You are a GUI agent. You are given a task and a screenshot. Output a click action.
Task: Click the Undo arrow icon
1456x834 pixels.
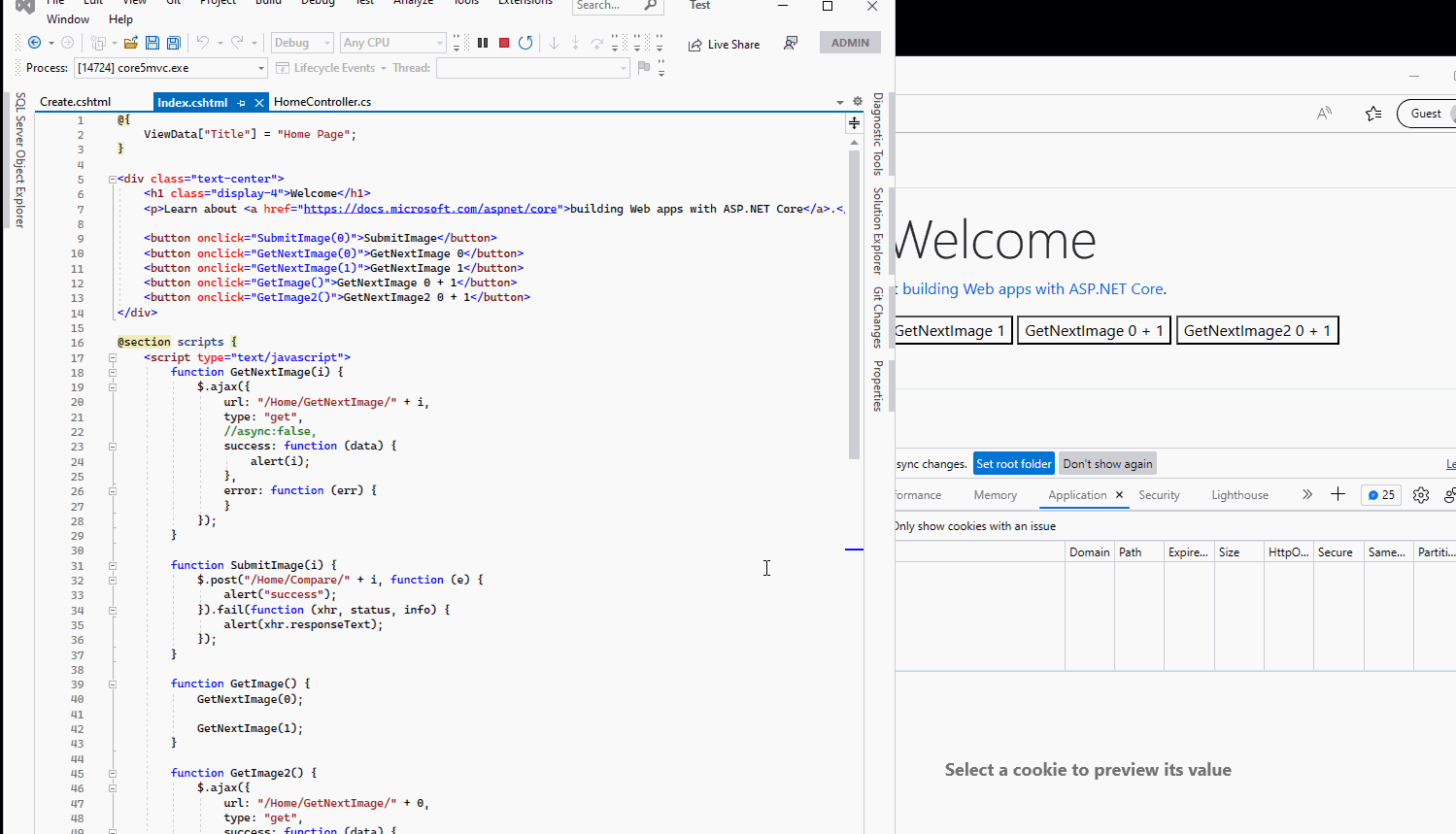202,43
